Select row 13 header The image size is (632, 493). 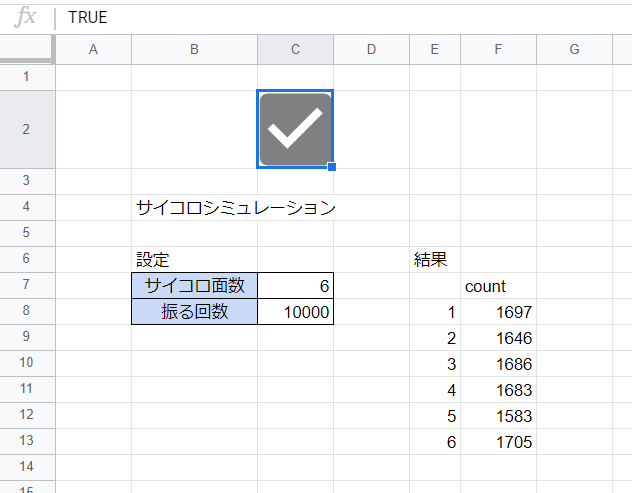pos(26,441)
